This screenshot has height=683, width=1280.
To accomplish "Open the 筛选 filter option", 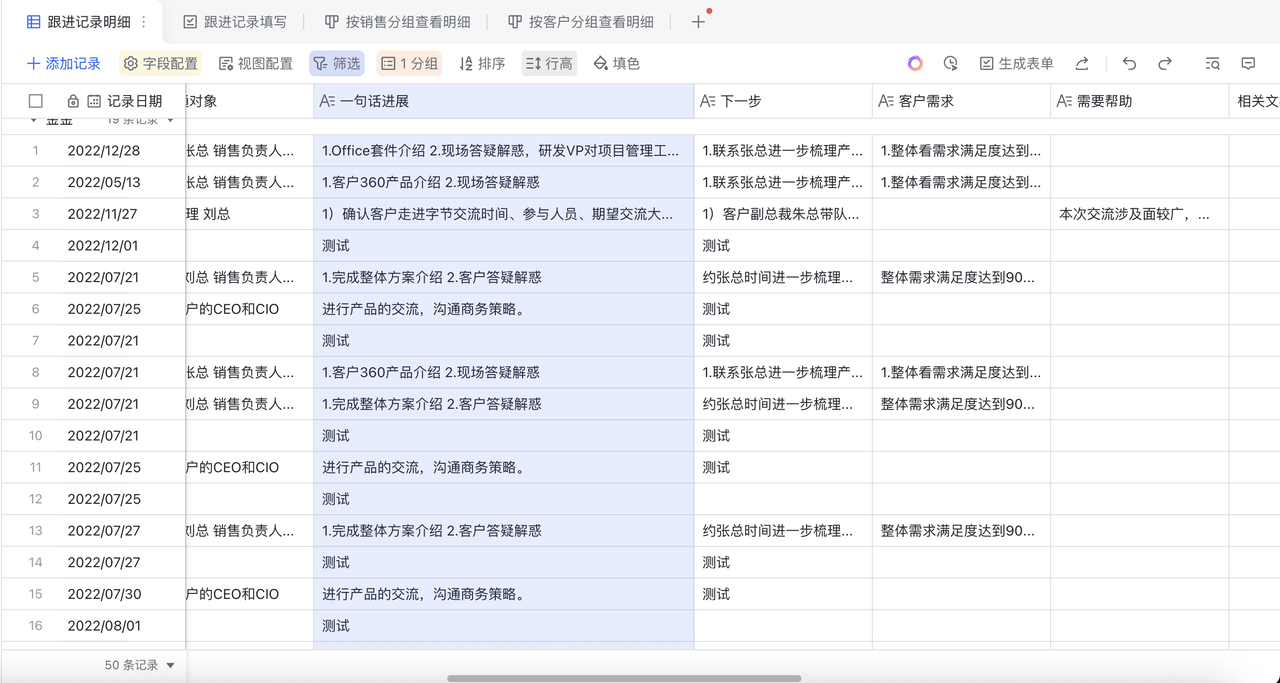I will pos(336,63).
